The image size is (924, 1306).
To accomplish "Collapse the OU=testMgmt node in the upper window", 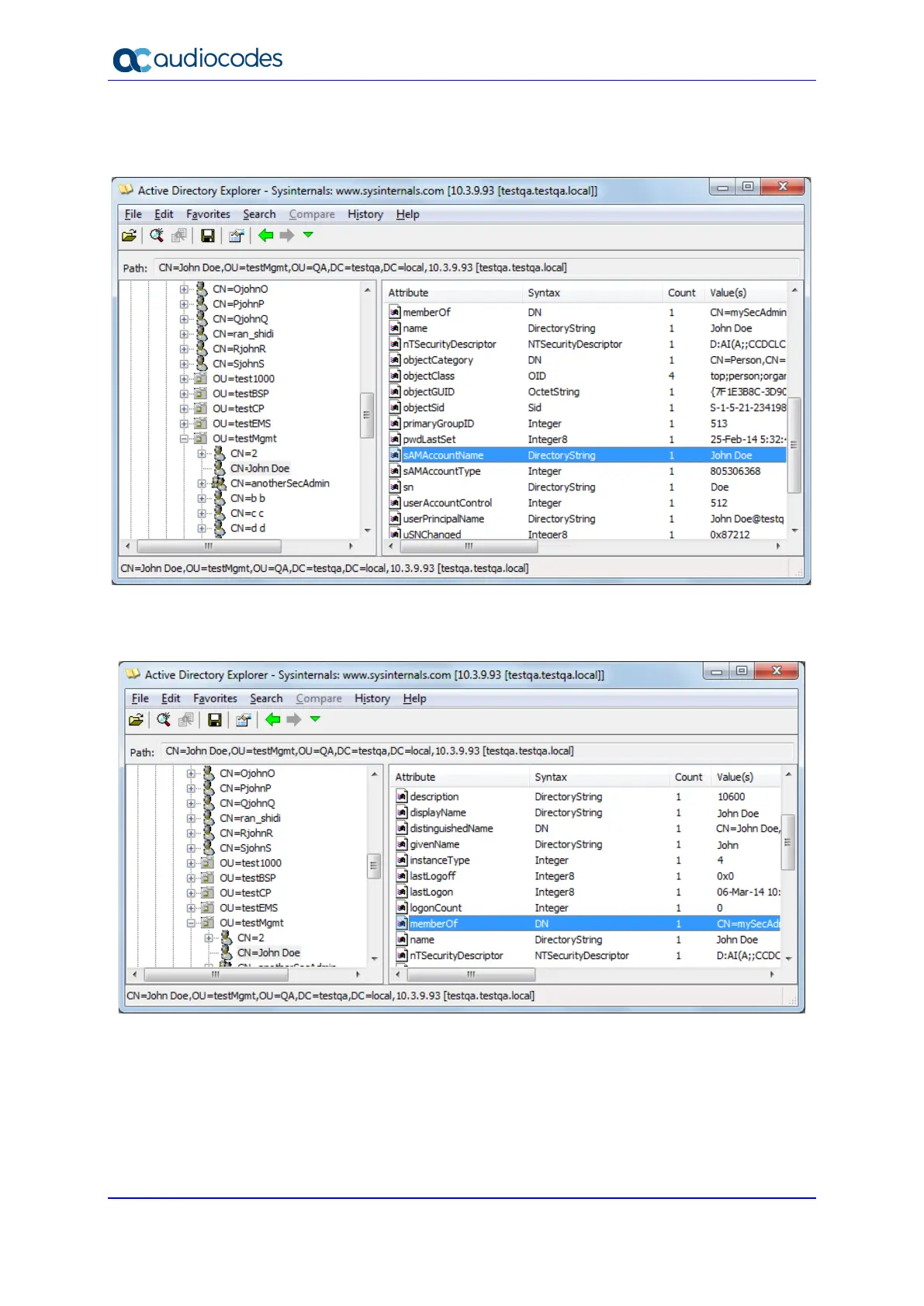I will pos(185,439).
